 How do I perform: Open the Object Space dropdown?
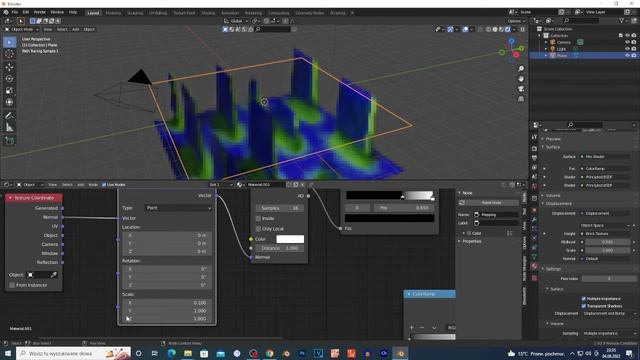tap(605, 226)
